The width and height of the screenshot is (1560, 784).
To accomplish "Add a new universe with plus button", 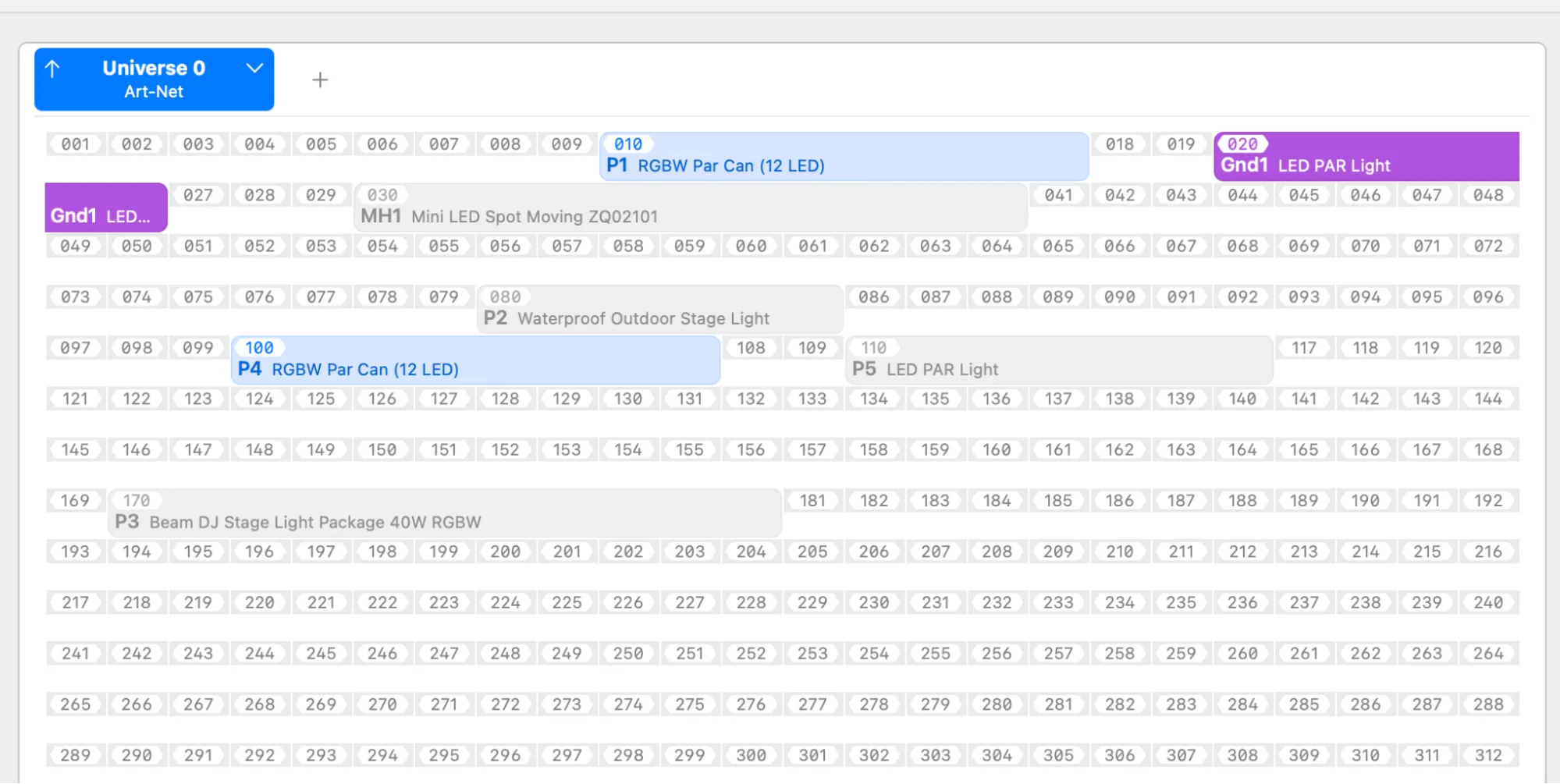I will tap(320, 80).
